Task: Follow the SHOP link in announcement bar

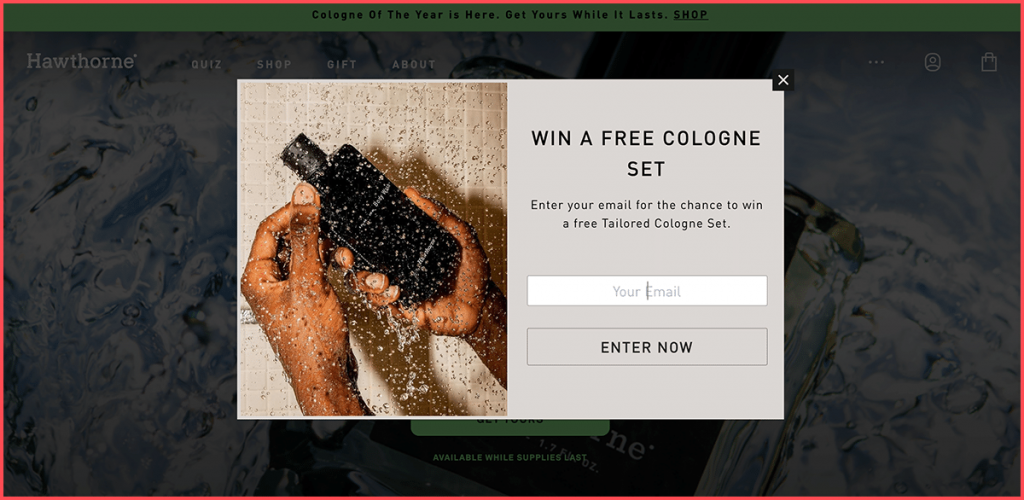Action: (x=691, y=15)
